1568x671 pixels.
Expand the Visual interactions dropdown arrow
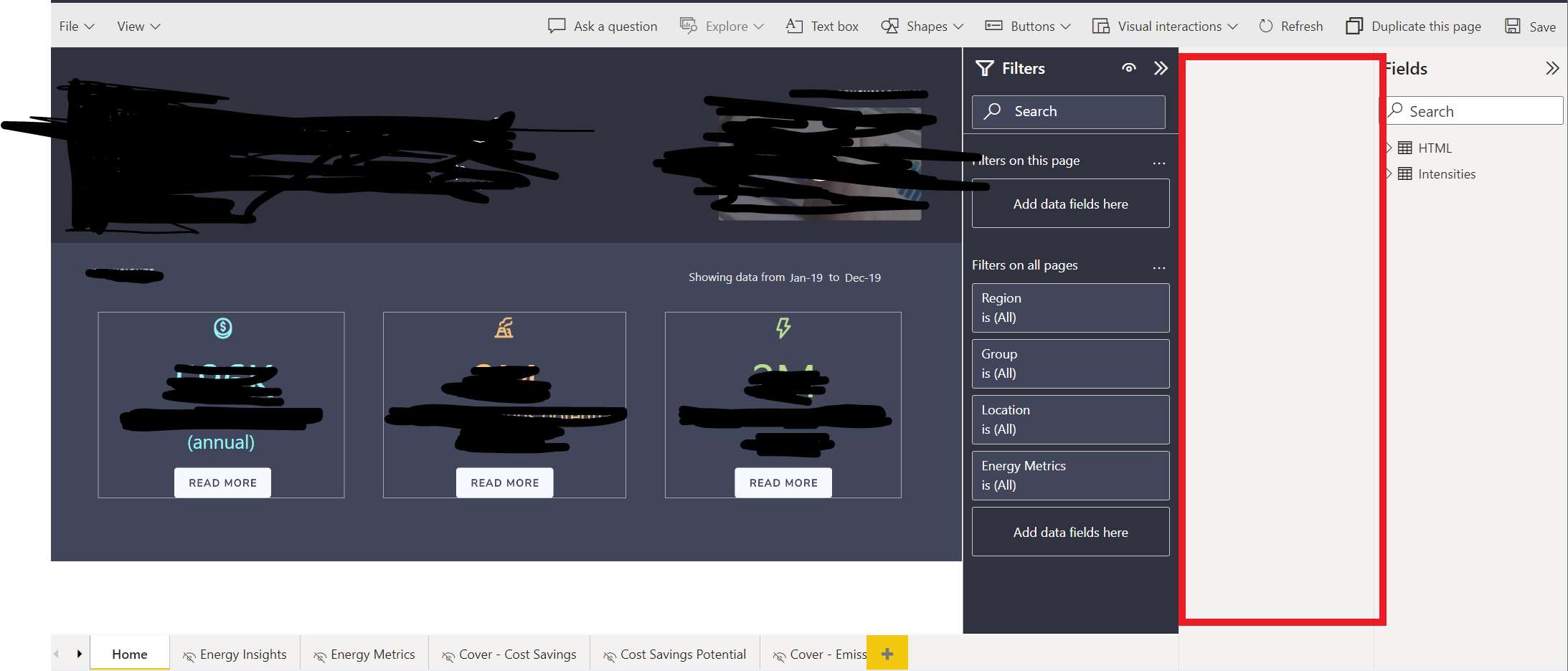(1232, 27)
